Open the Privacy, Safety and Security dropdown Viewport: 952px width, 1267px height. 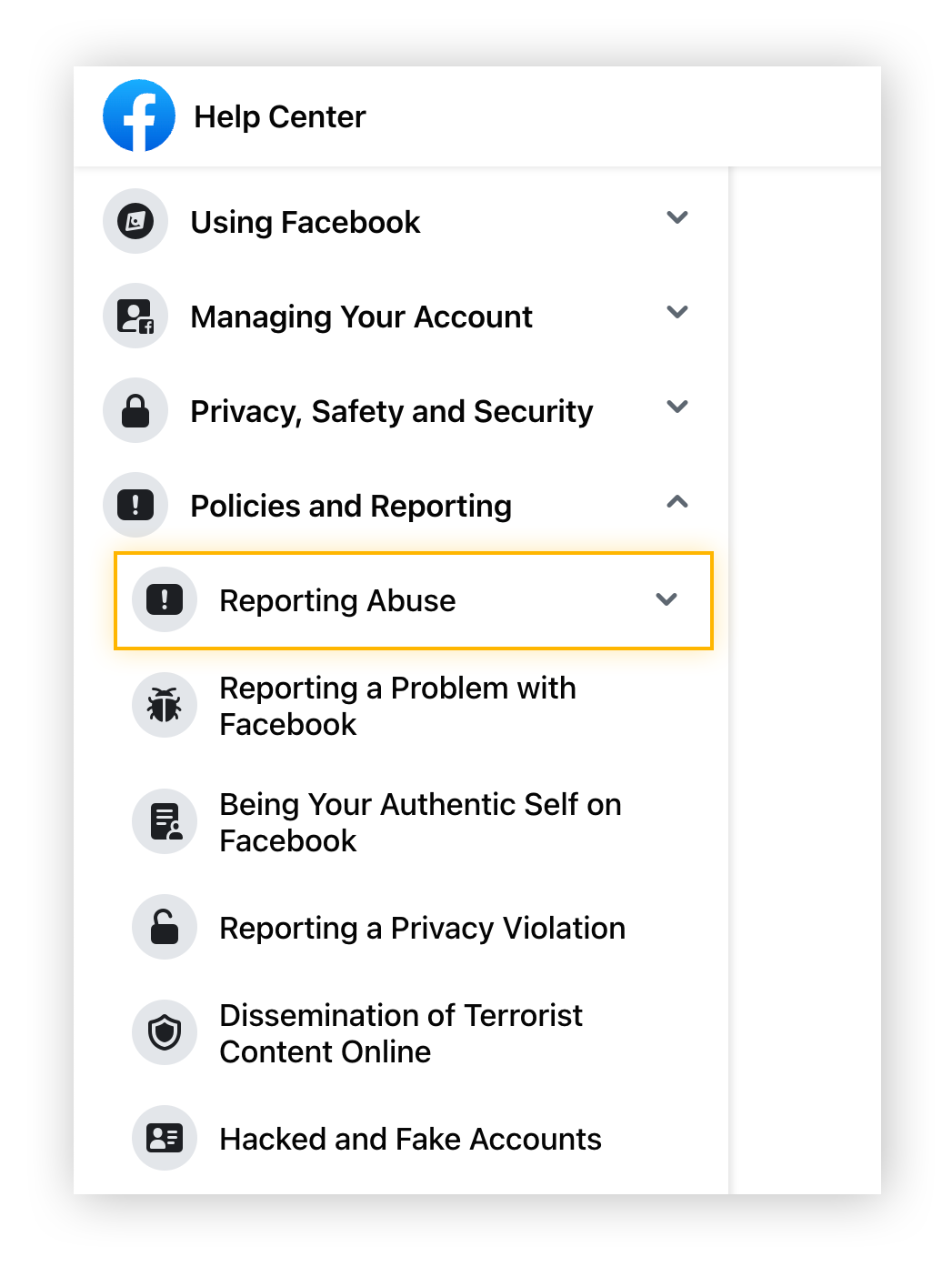[676, 407]
